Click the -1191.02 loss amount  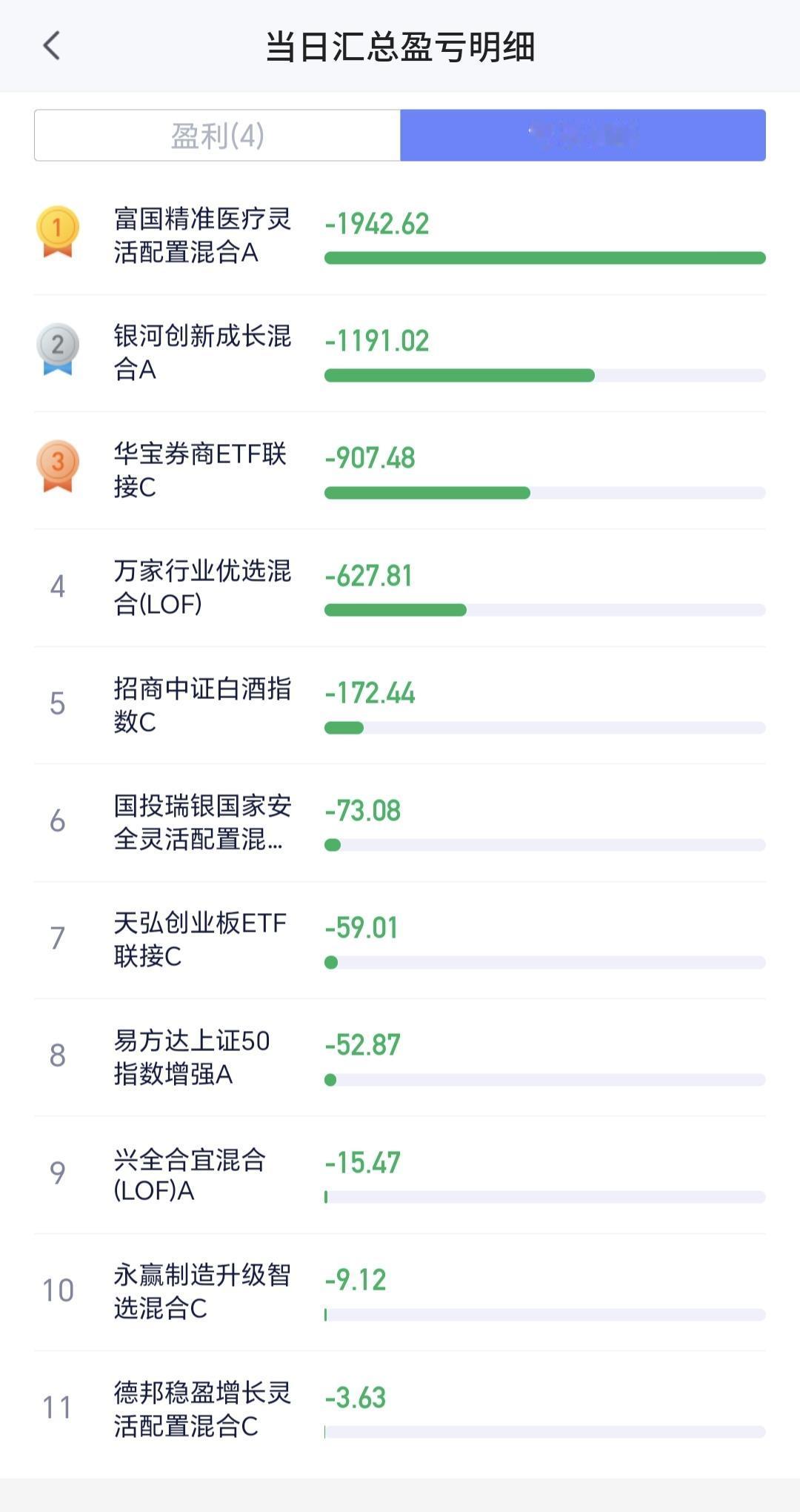click(377, 341)
